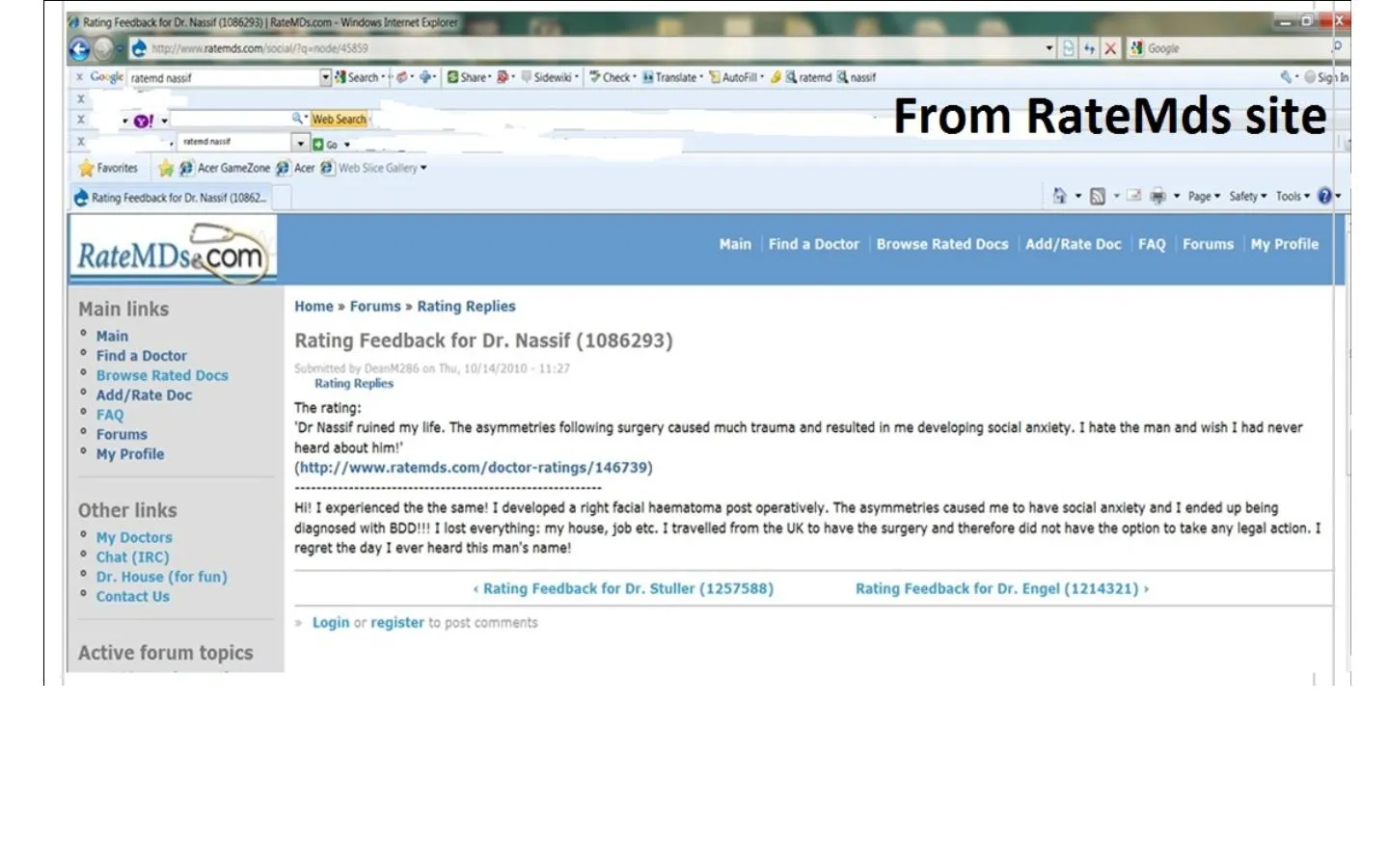Expand the dropdown next to 'ratemd nassif' field
The width and height of the screenshot is (1389, 868).
click(301, 143)
